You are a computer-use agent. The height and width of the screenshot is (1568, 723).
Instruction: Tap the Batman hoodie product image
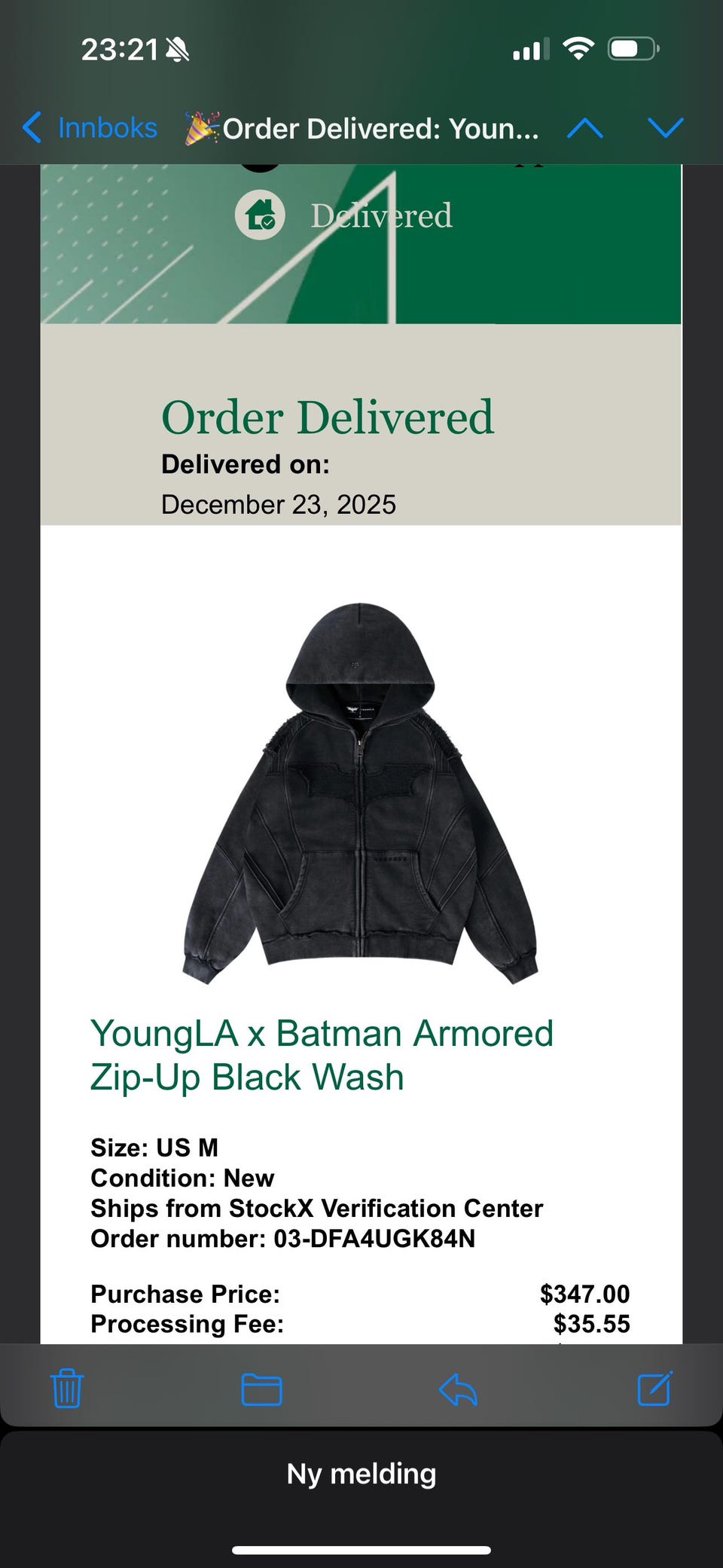(x=360, y=793)
